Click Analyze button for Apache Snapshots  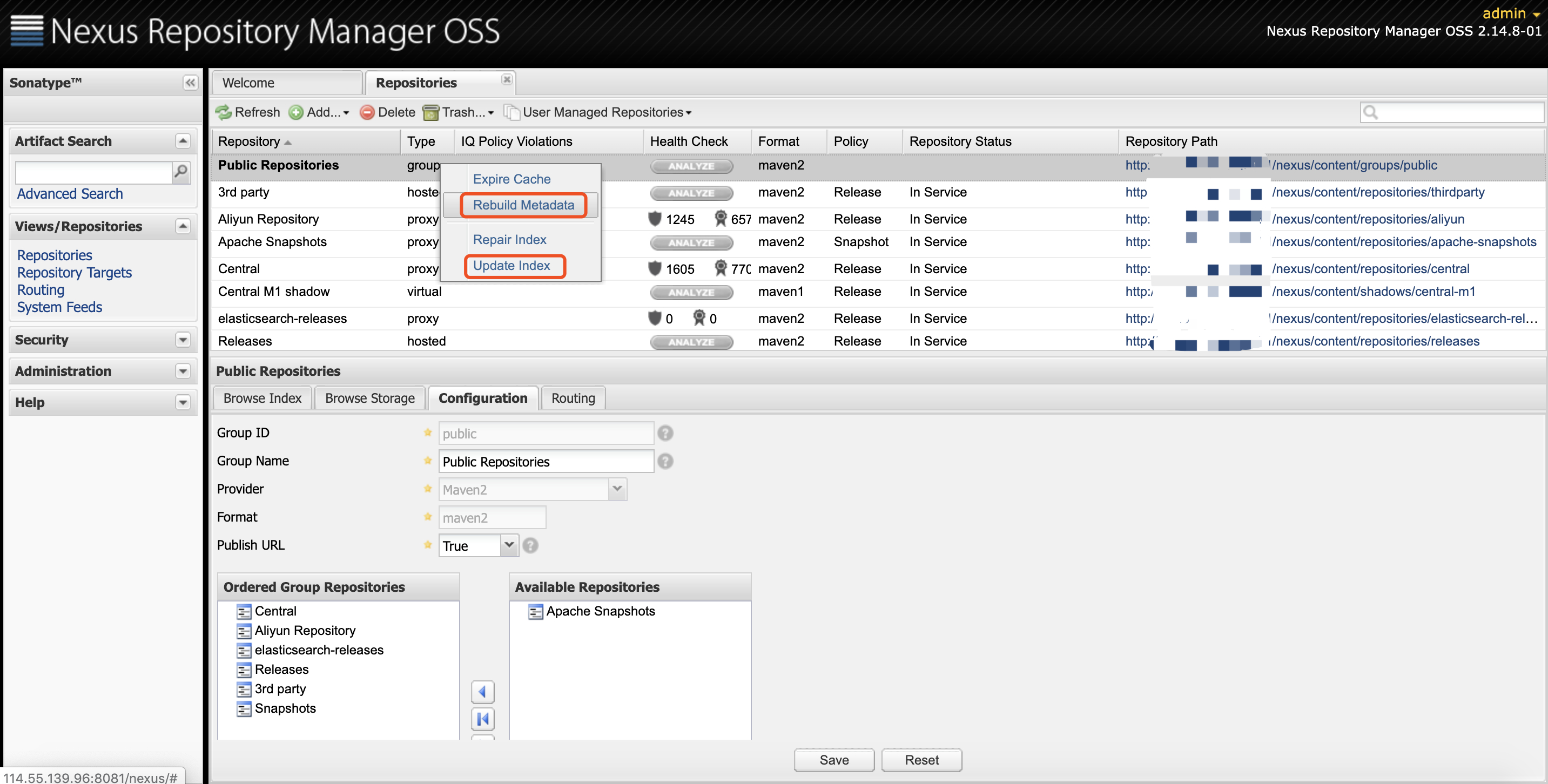(692, 243)
